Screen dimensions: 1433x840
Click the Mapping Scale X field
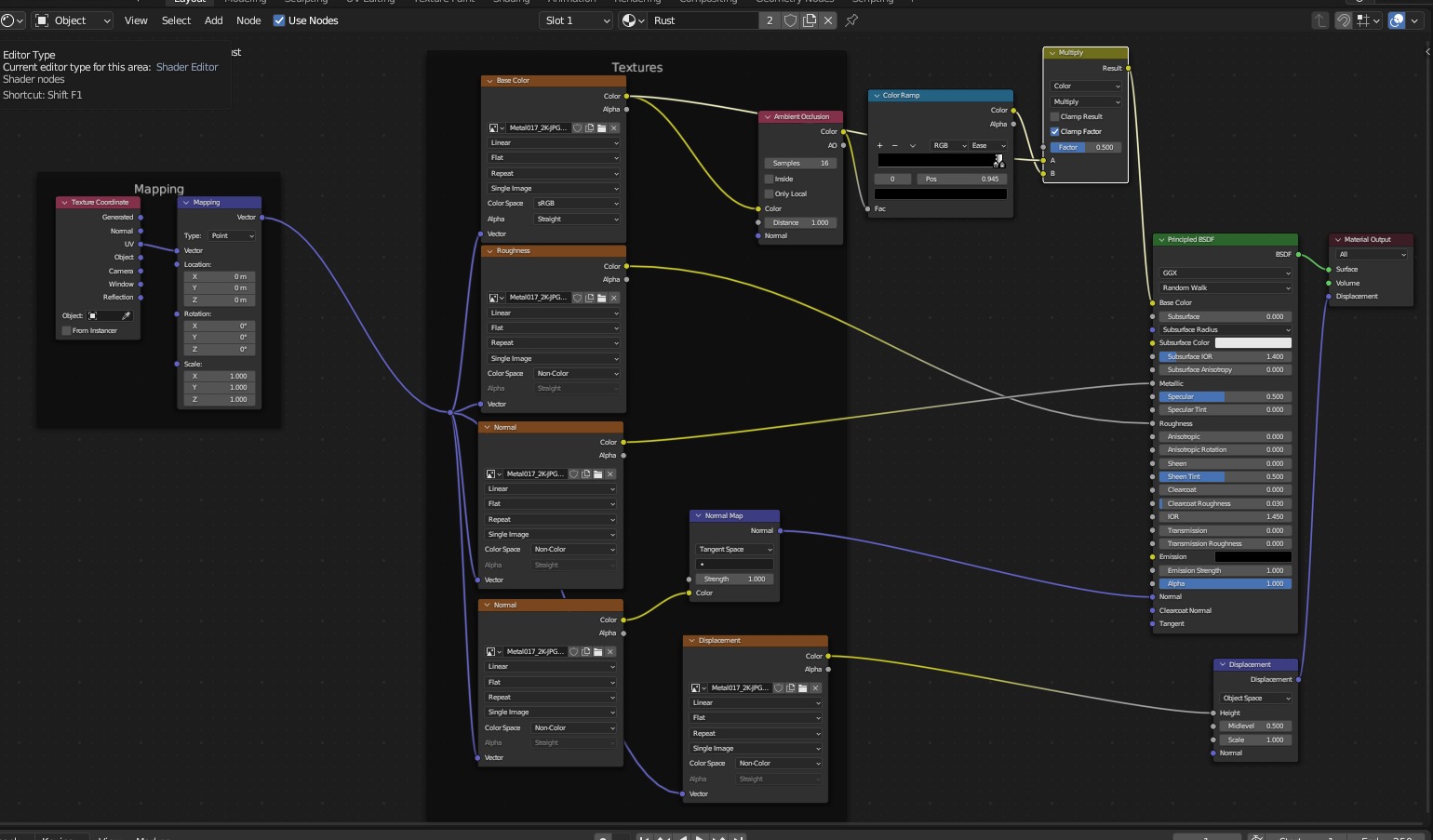coord(220,376)
